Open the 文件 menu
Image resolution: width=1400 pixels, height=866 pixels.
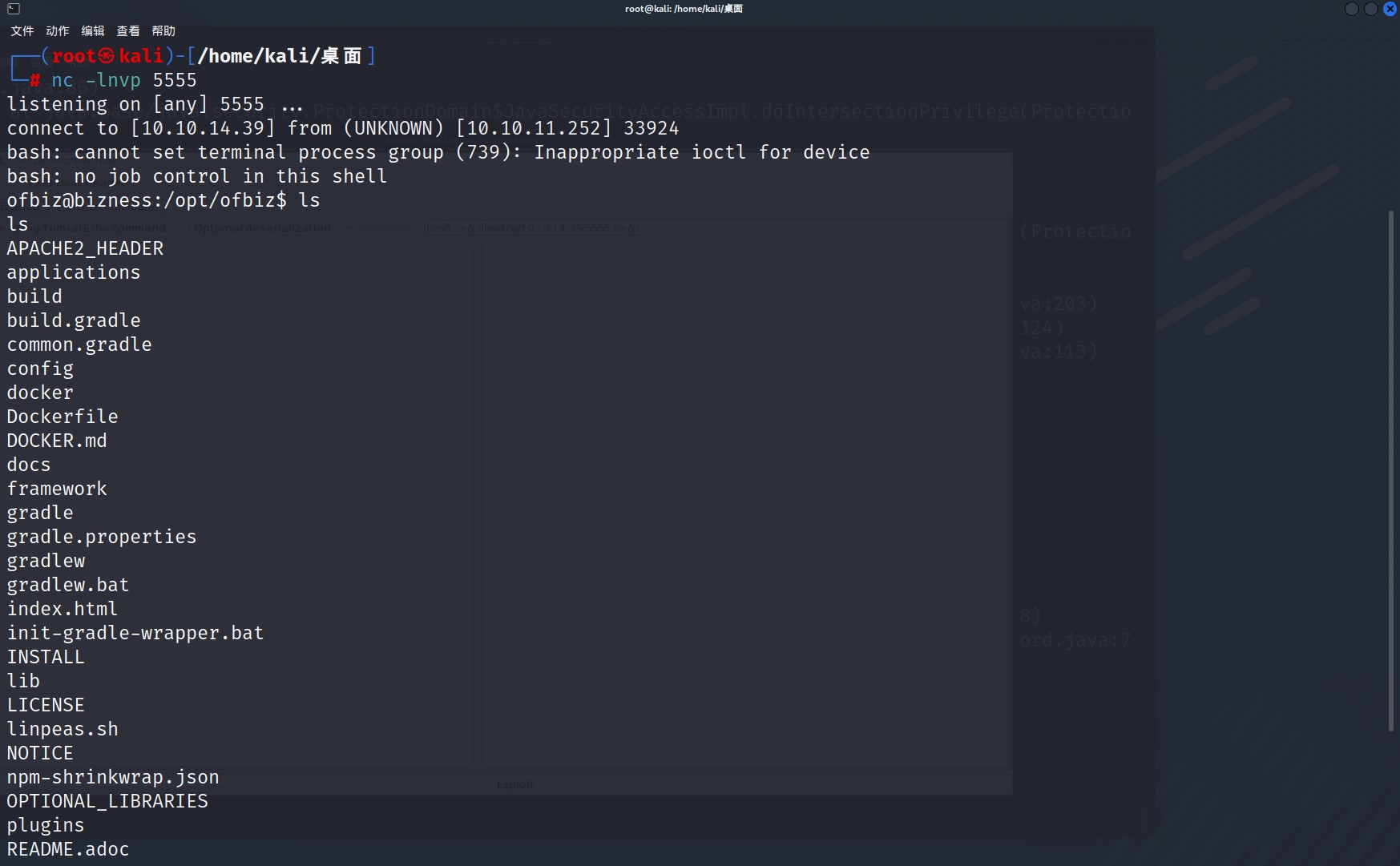point(22,30)
